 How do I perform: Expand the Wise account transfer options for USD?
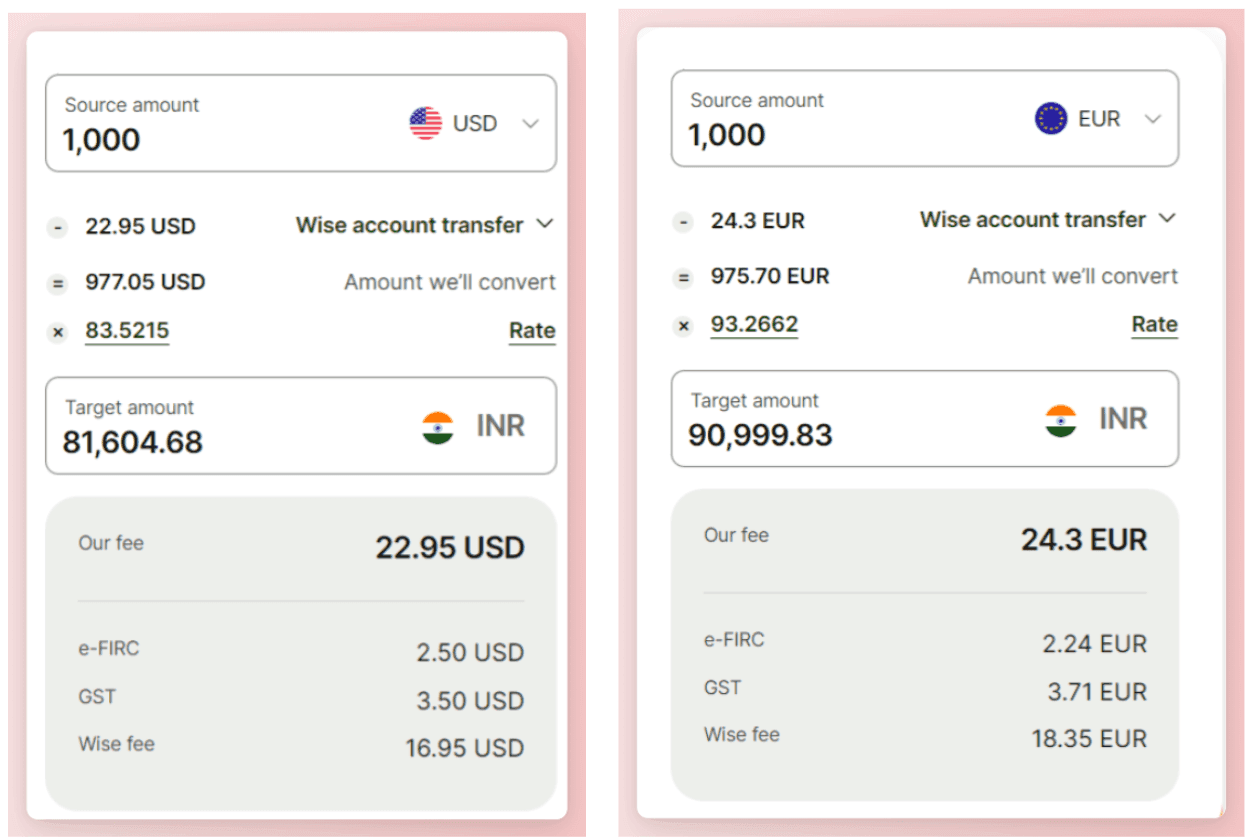[545, 225]
